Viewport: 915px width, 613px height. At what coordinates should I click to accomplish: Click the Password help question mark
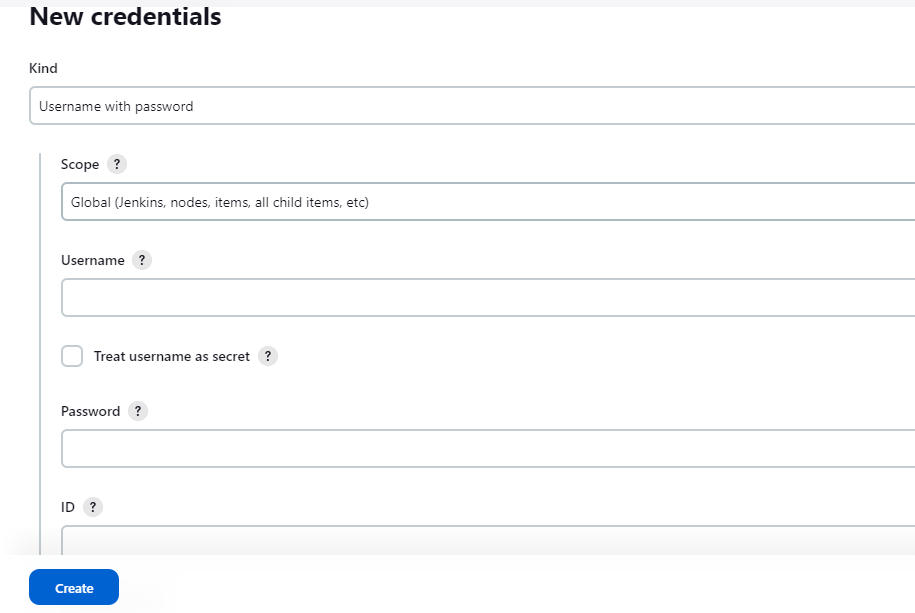pos(137,411)
